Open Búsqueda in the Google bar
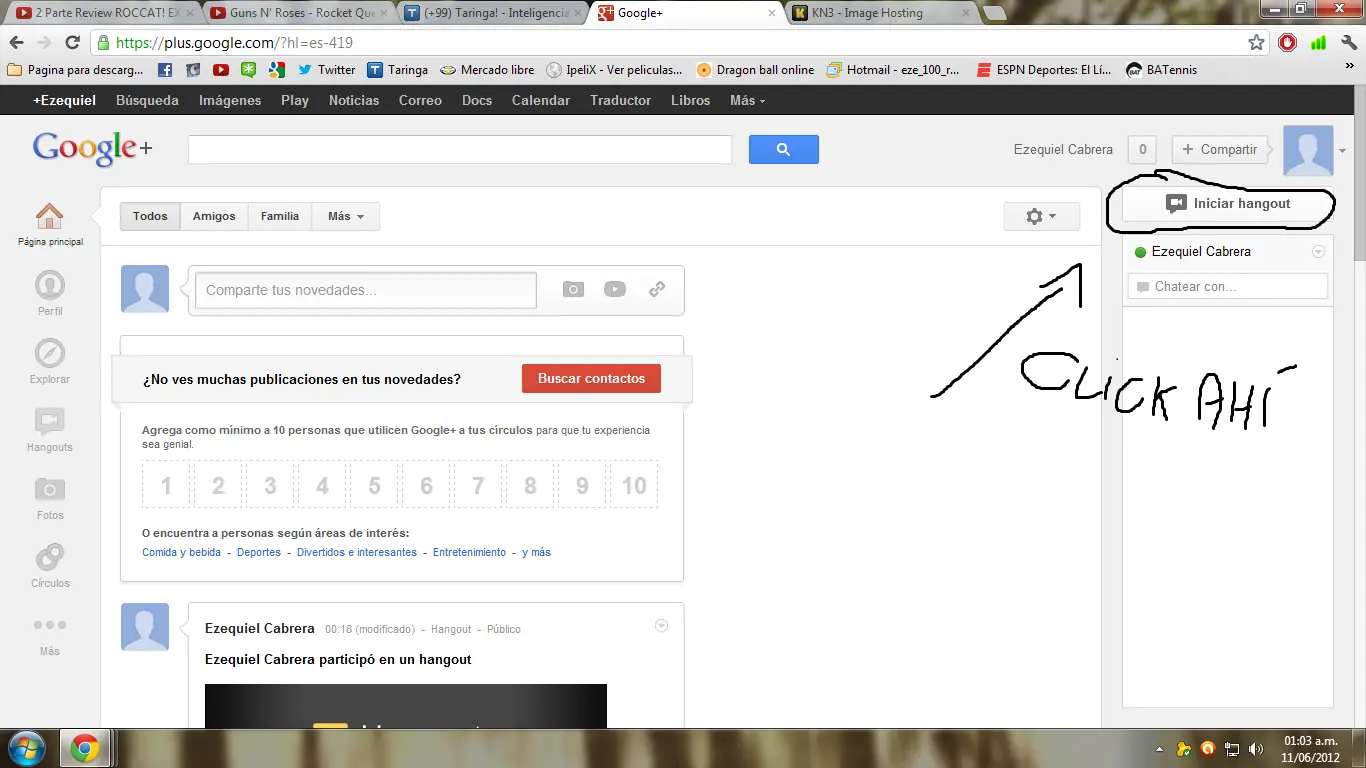 point(147,100)
